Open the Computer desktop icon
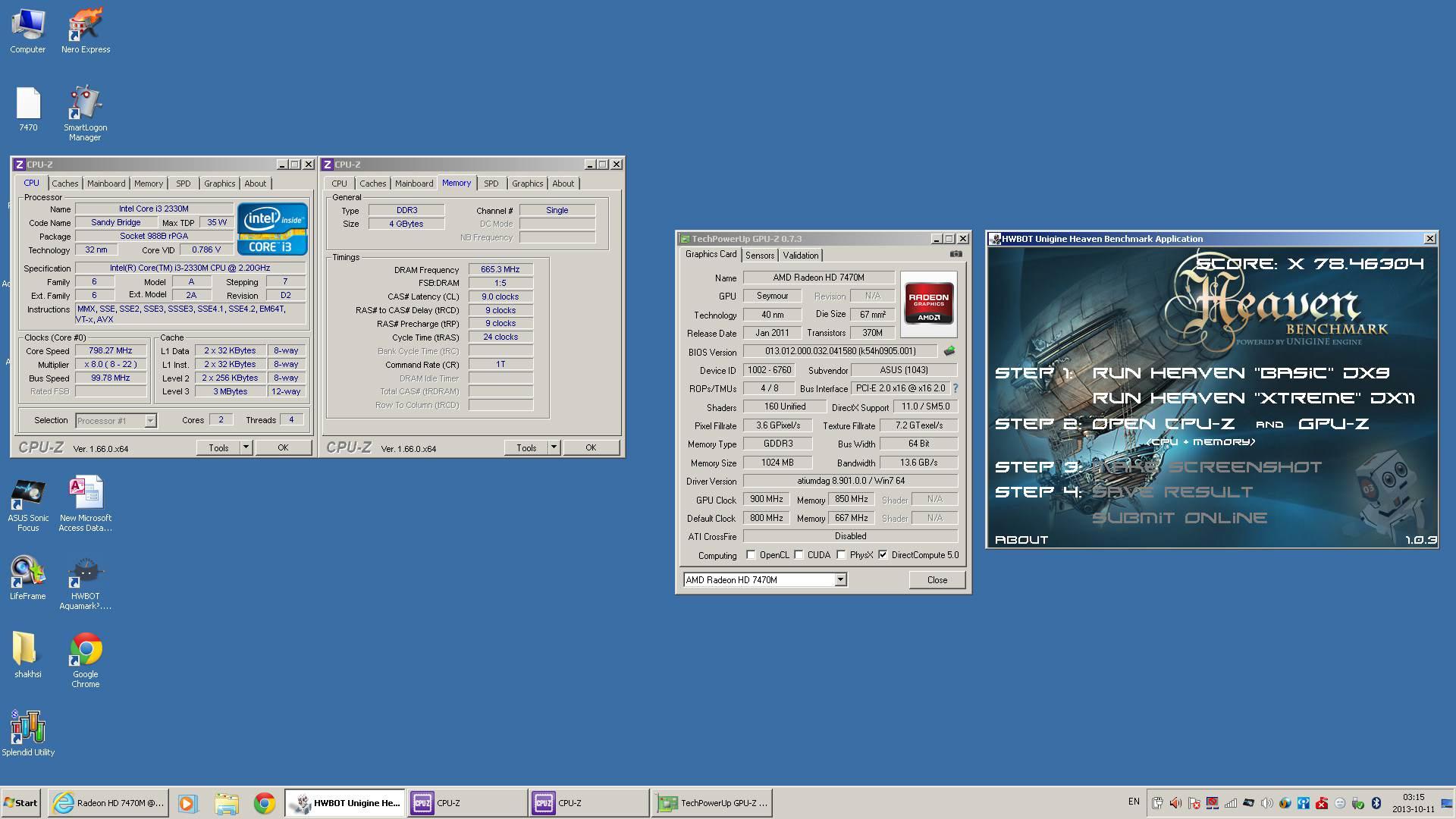 tap(27, 30)
